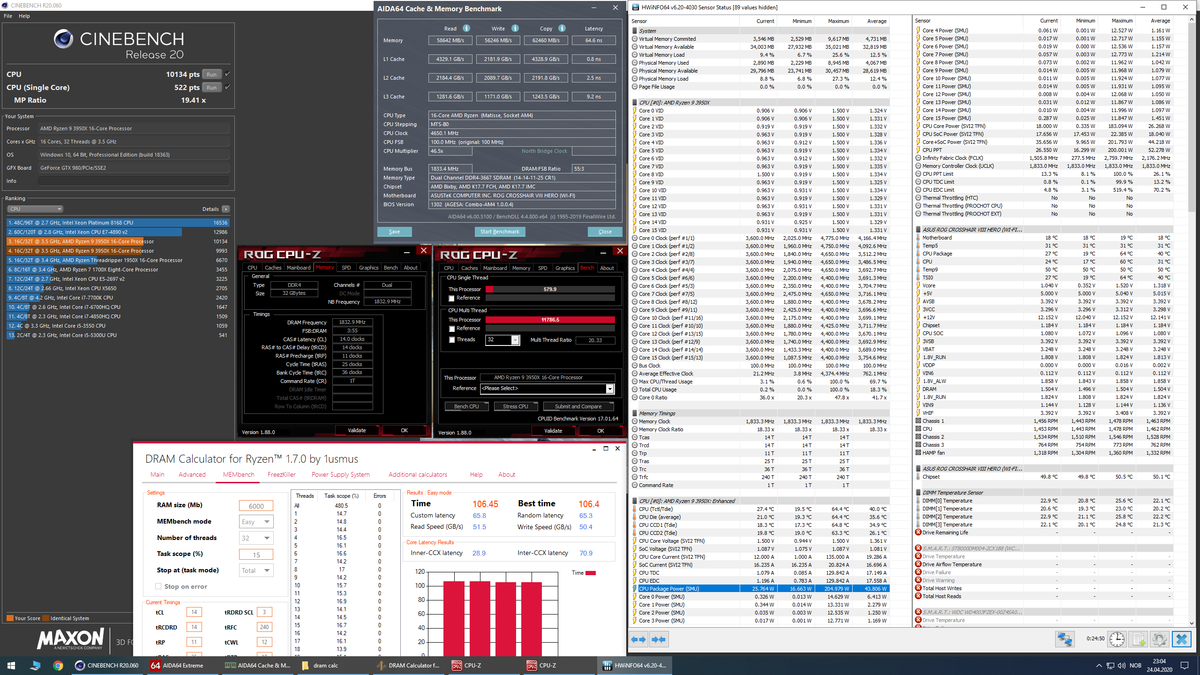Click Submit and Compare in CPU-Z

pyautogui.click(x=578, y=406)
